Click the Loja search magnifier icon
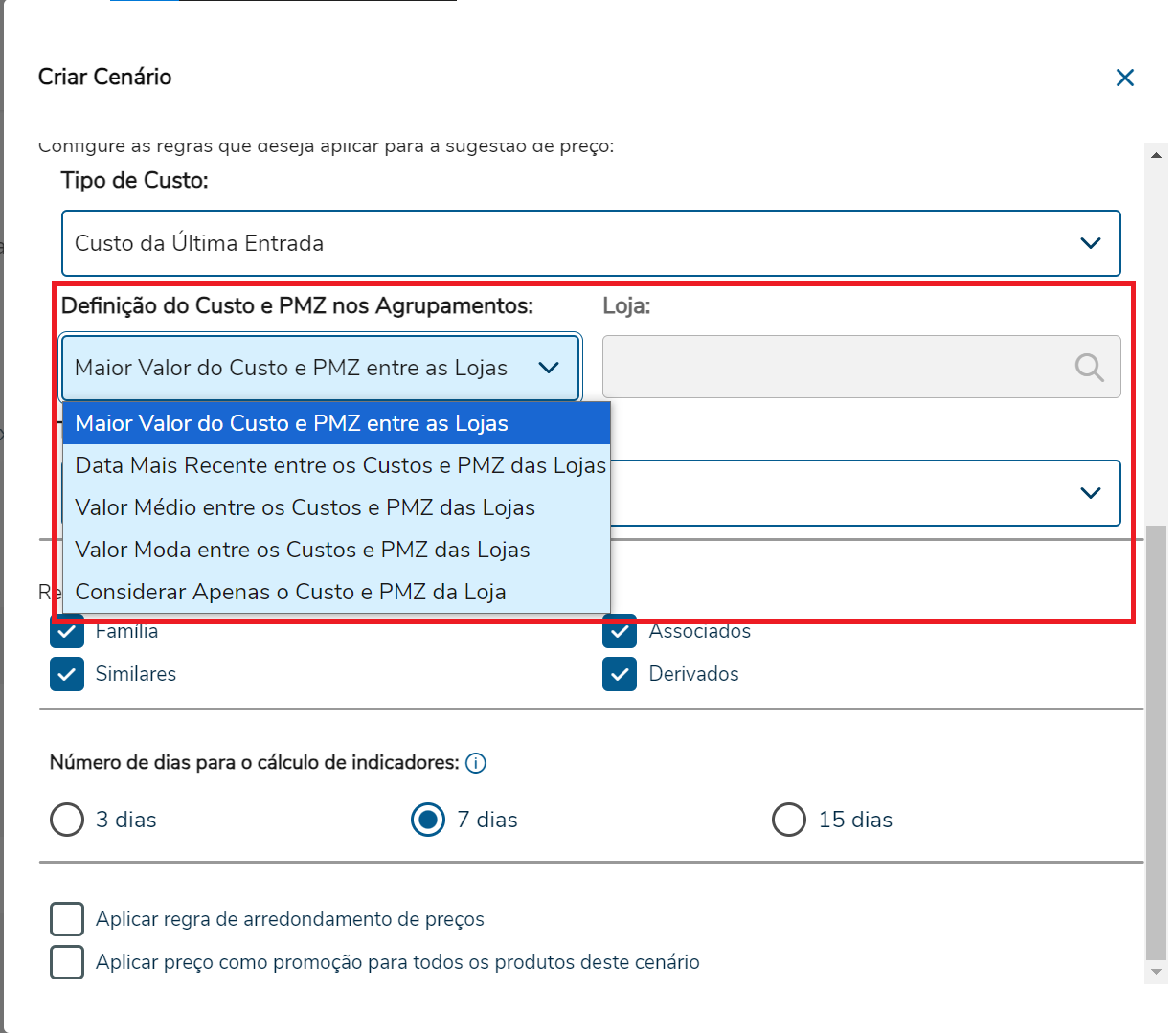 1089,367
